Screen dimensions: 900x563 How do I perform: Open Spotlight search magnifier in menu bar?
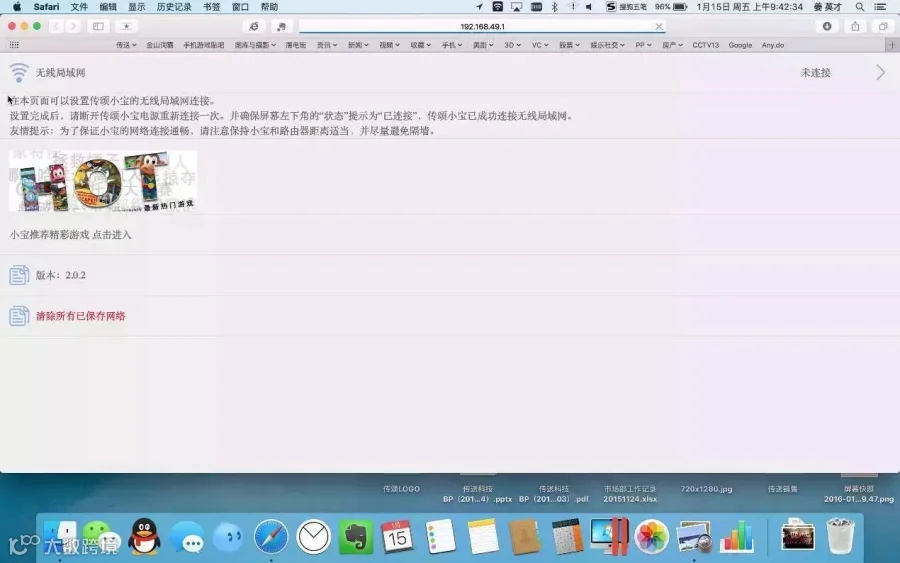(860, 7)
